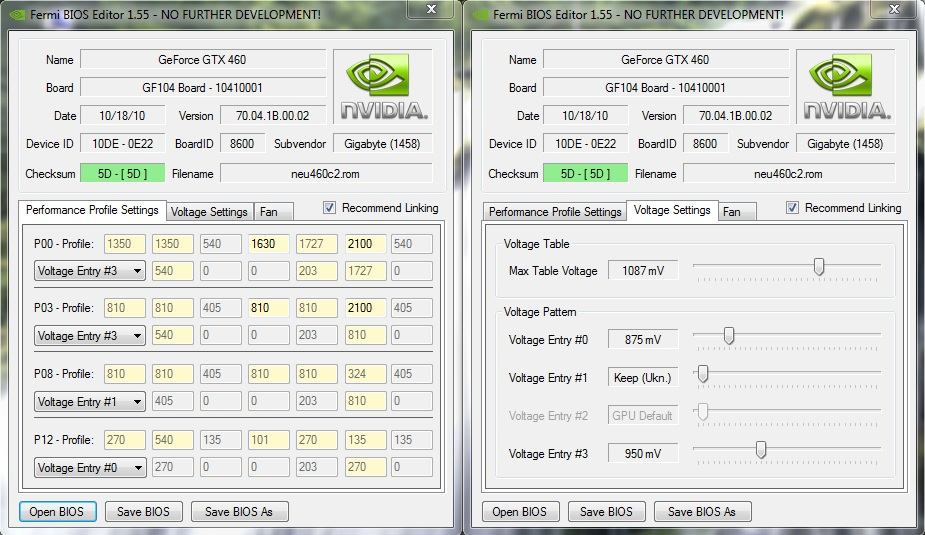The width and height of the screenshot is (925, 535).
Task: Click the P08 profile 324 value field
Action: click(365, 373)
